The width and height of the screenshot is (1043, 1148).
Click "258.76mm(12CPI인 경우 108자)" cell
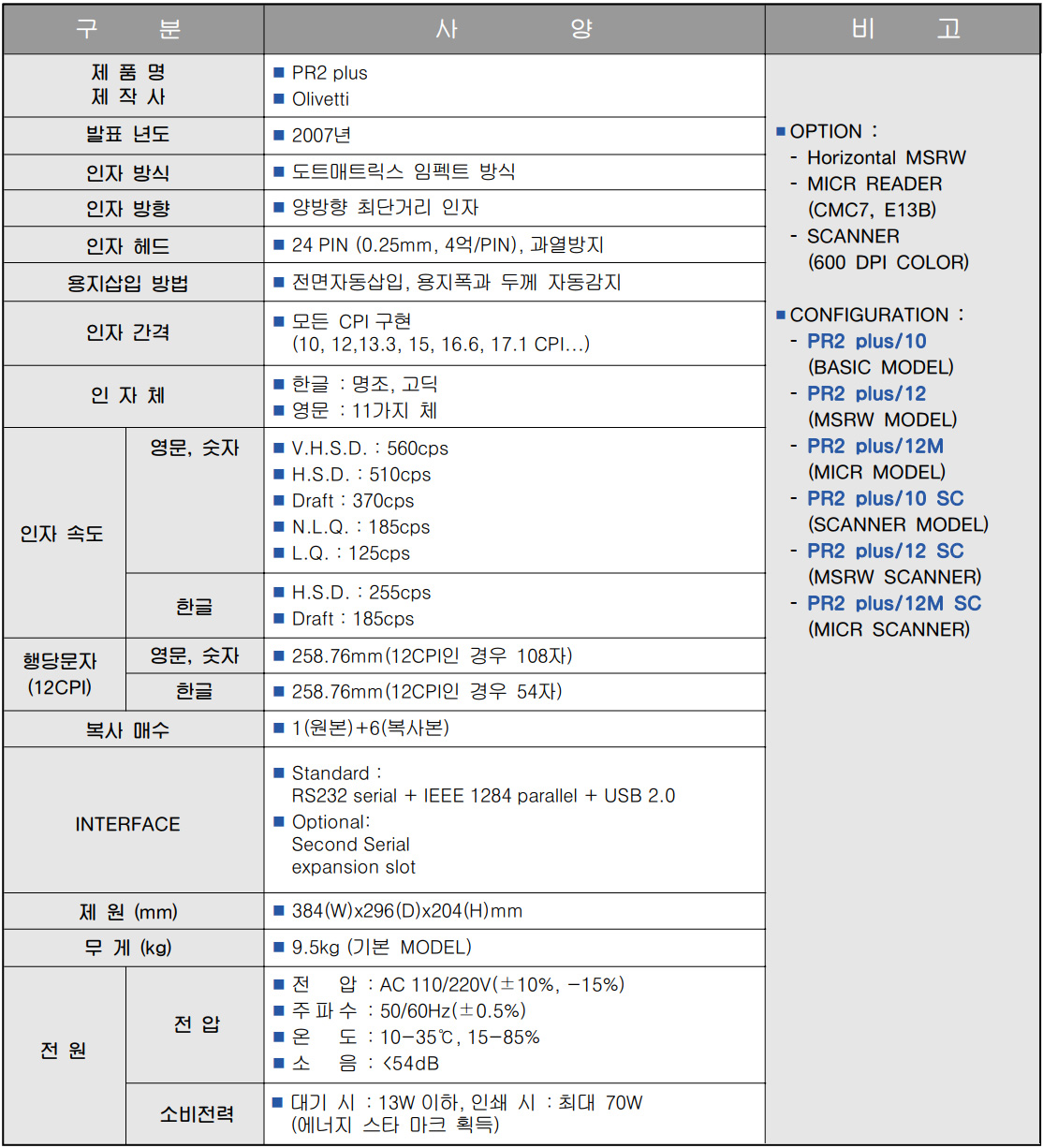[x=432, y=656]
